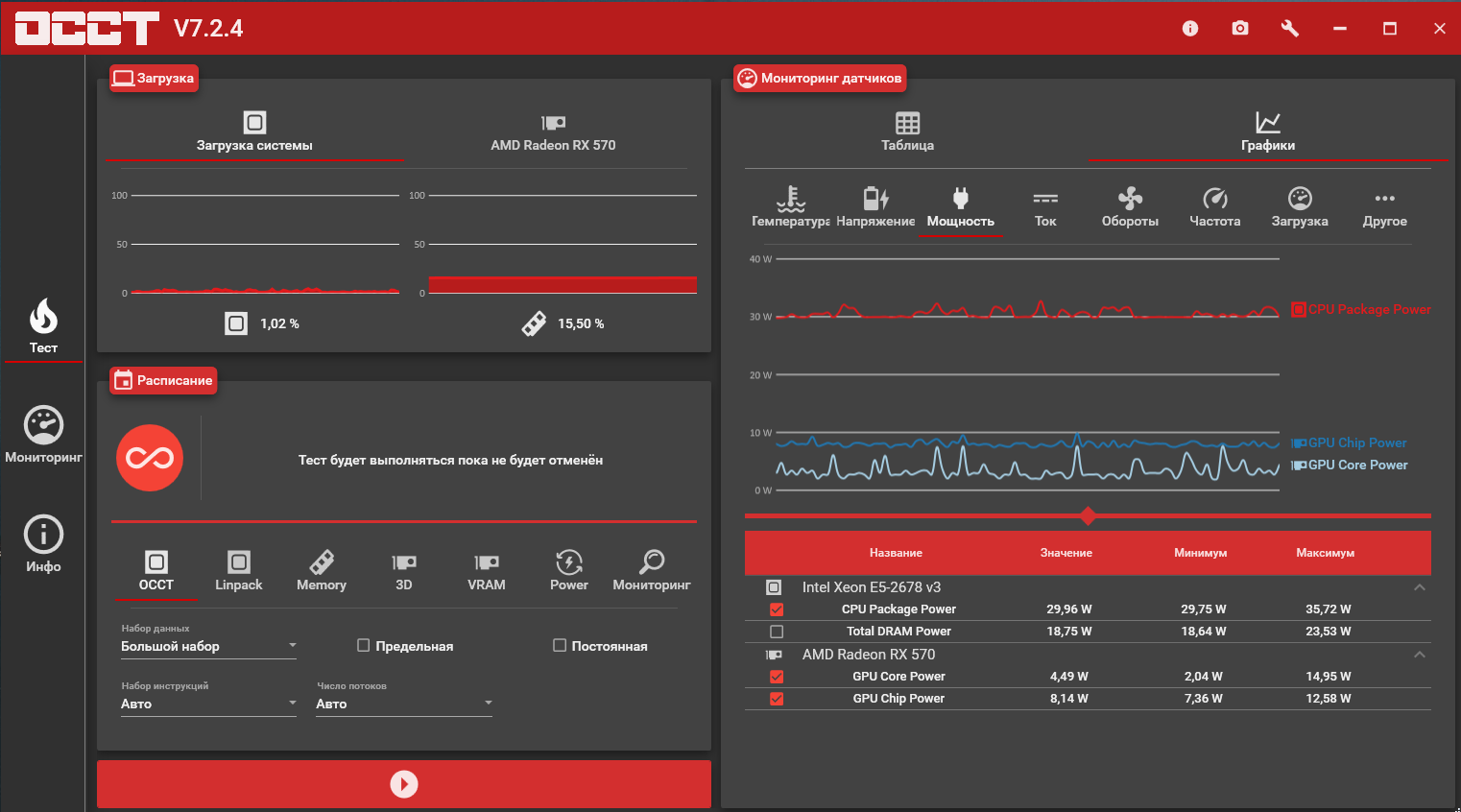Collapse the Intel Xeon E5-2678 v3 group
1461x812 pixels.
point(1420,587)
